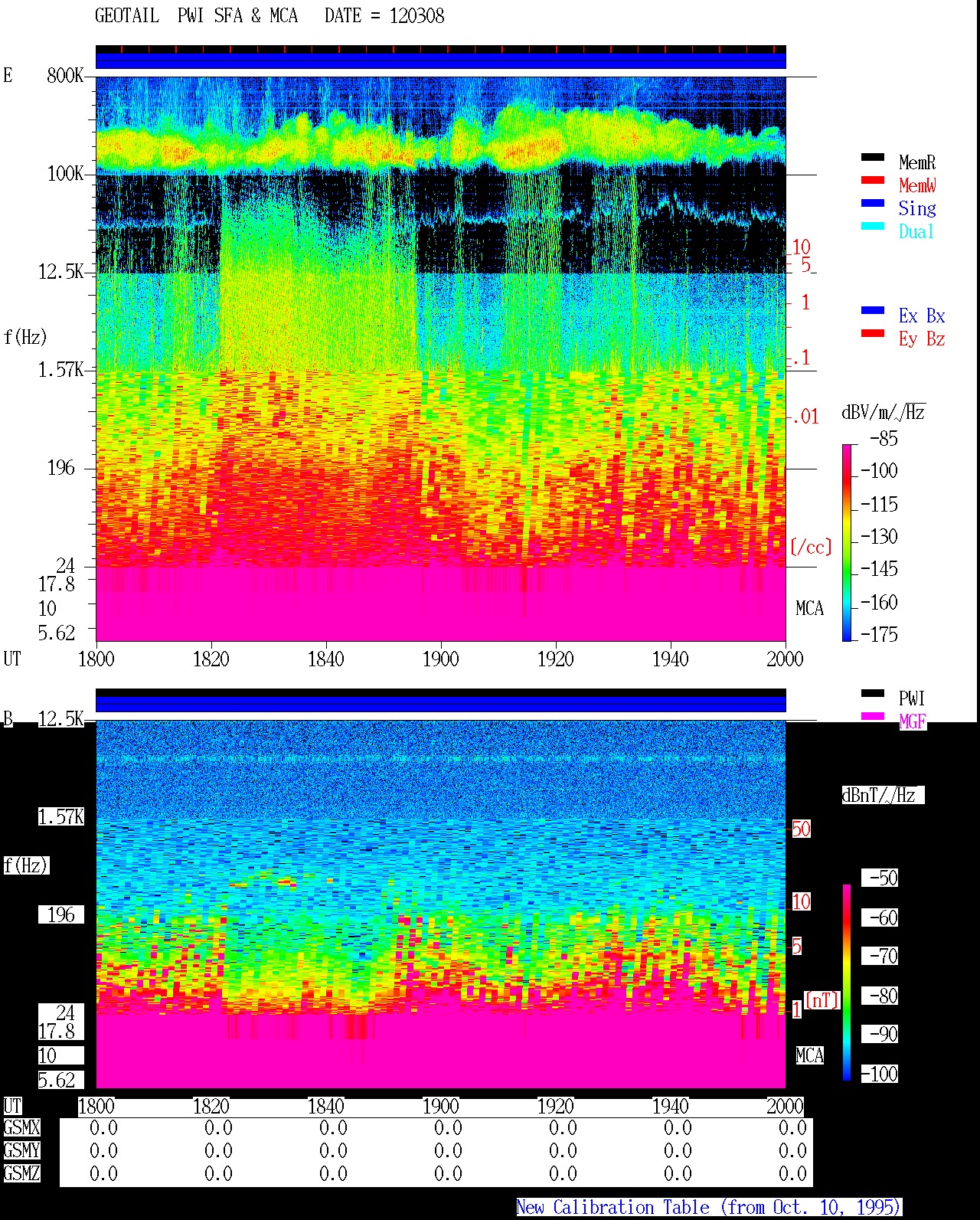Click the red [/cc] density axis label
This screenshot has height=1220, width=980.
pyautogui.click(x=811, y=547)
